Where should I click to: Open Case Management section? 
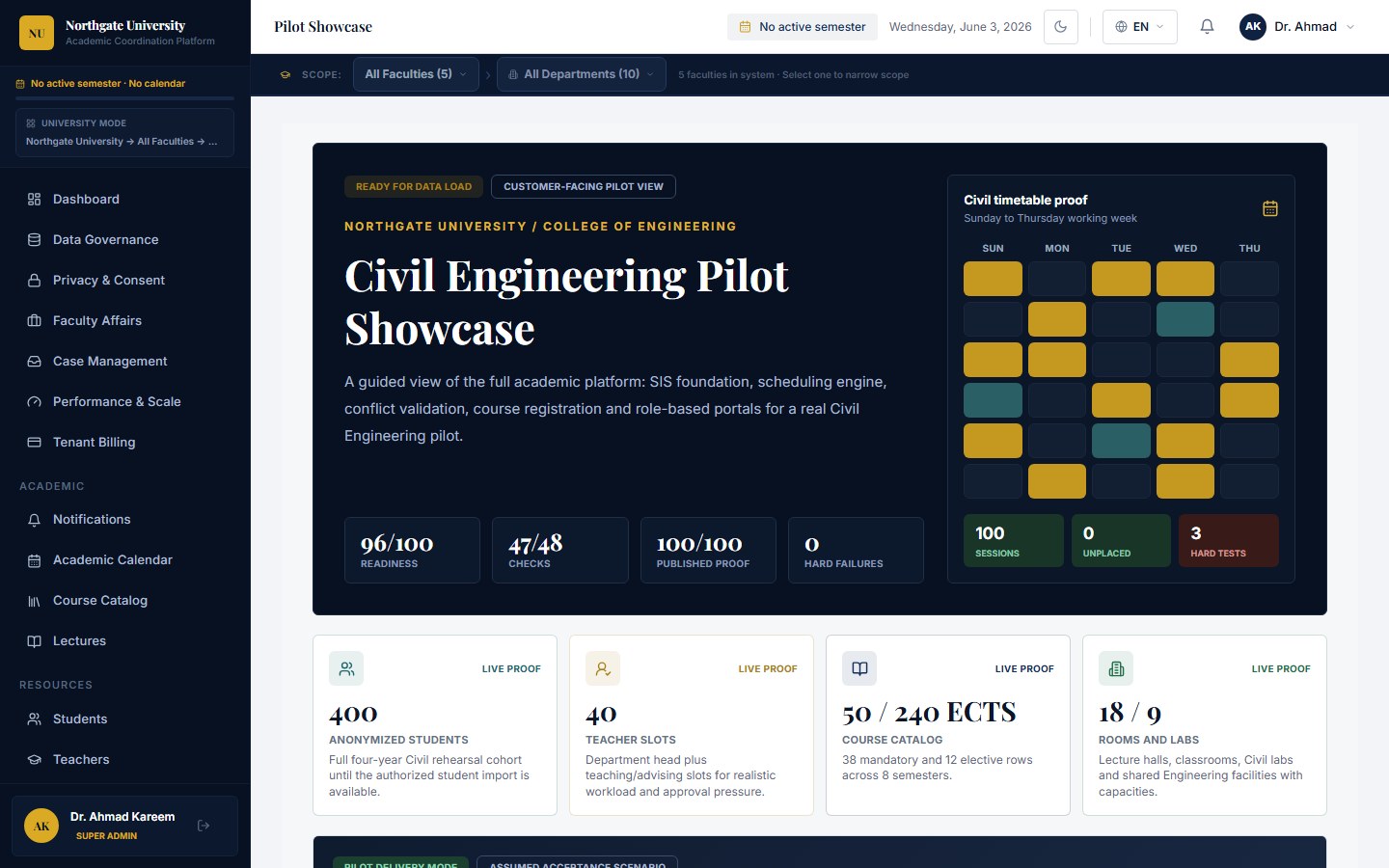[125, 361]
